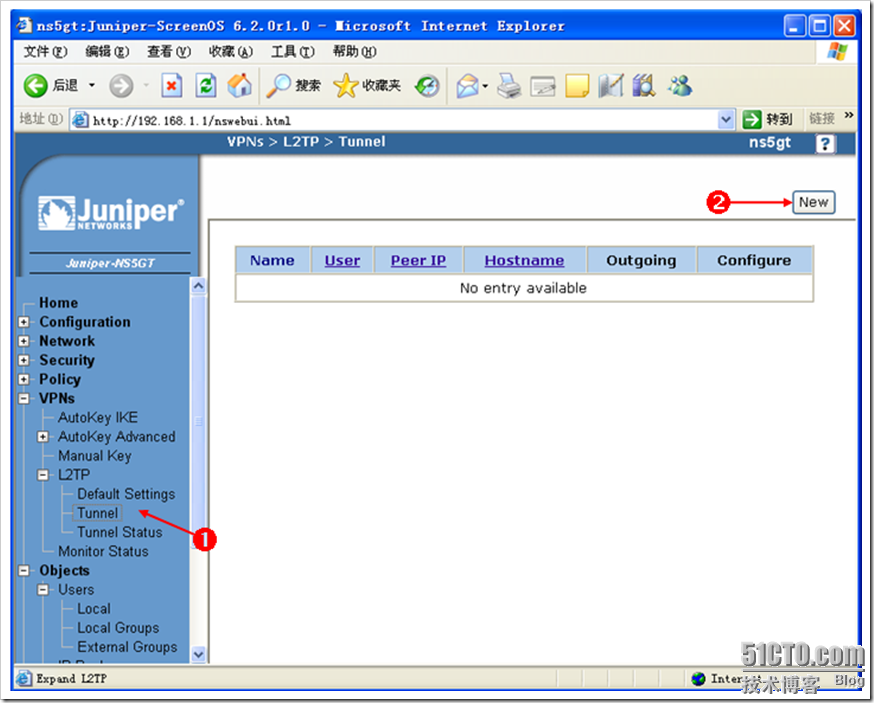Collapse the Objects tree node
The width and height of the screenshot is (874, 703).
pos(23,571)
